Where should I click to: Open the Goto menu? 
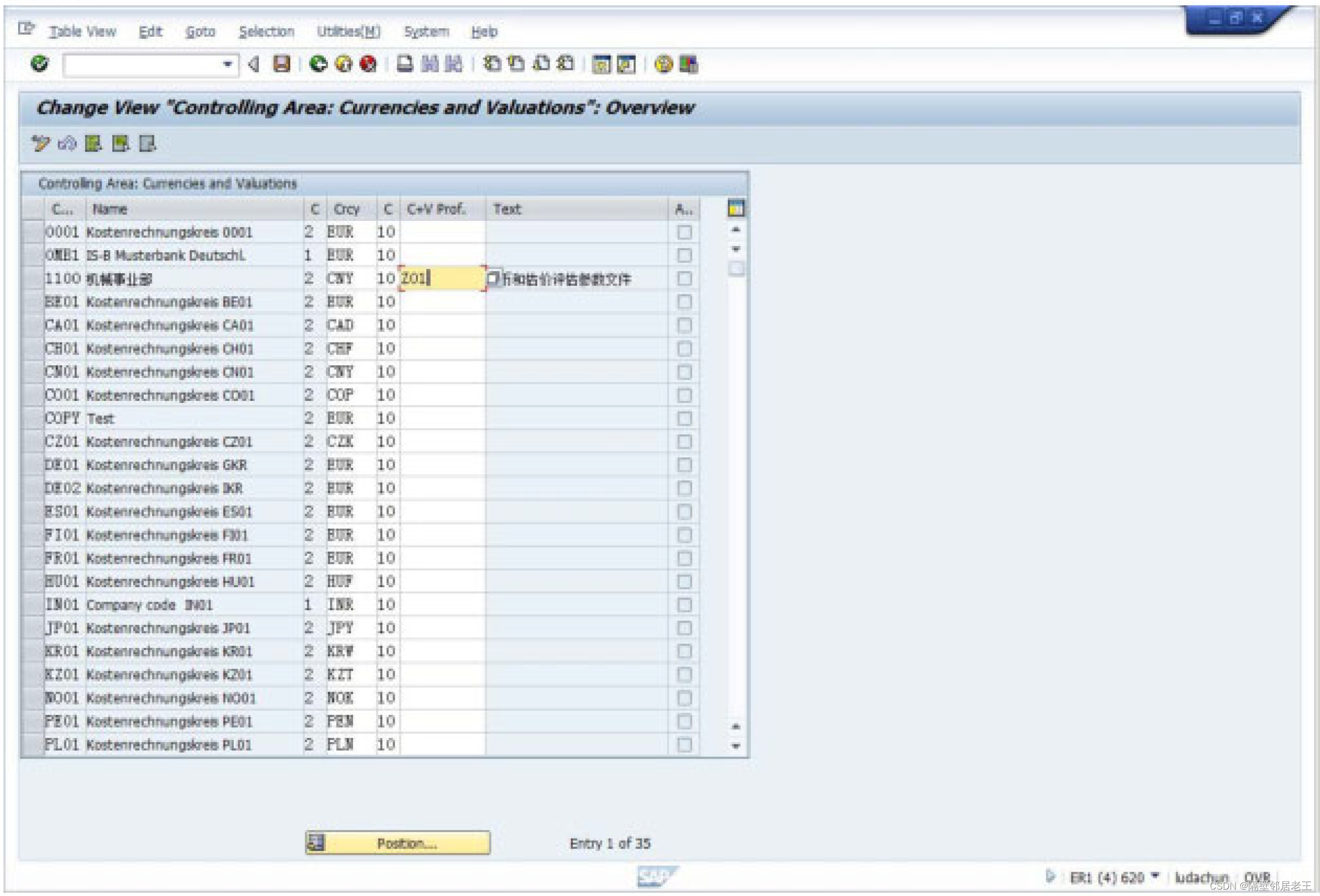[x=201, y=32]
